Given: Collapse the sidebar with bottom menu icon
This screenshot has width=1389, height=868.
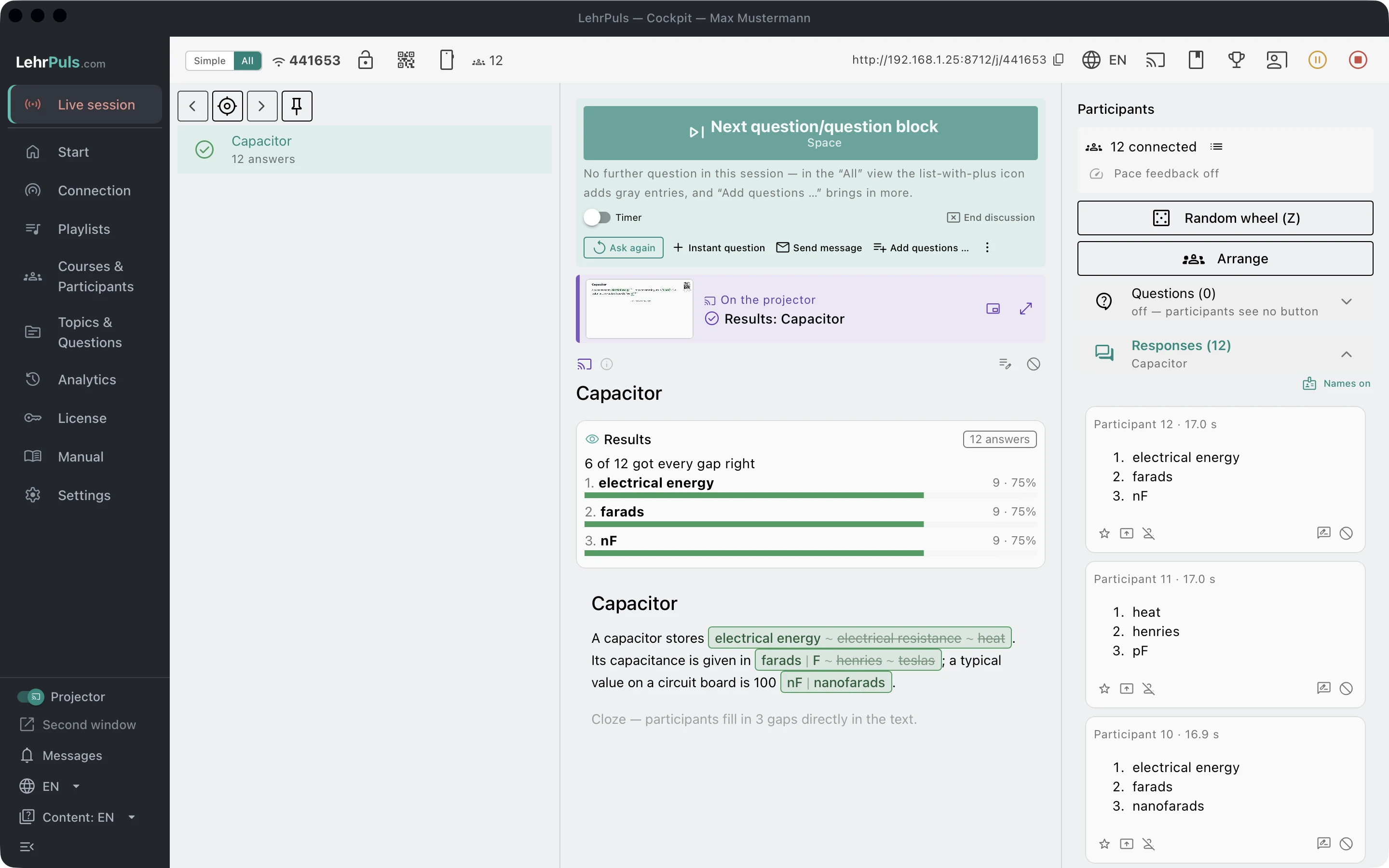Looking at the screenshot, I should (27, 847).
